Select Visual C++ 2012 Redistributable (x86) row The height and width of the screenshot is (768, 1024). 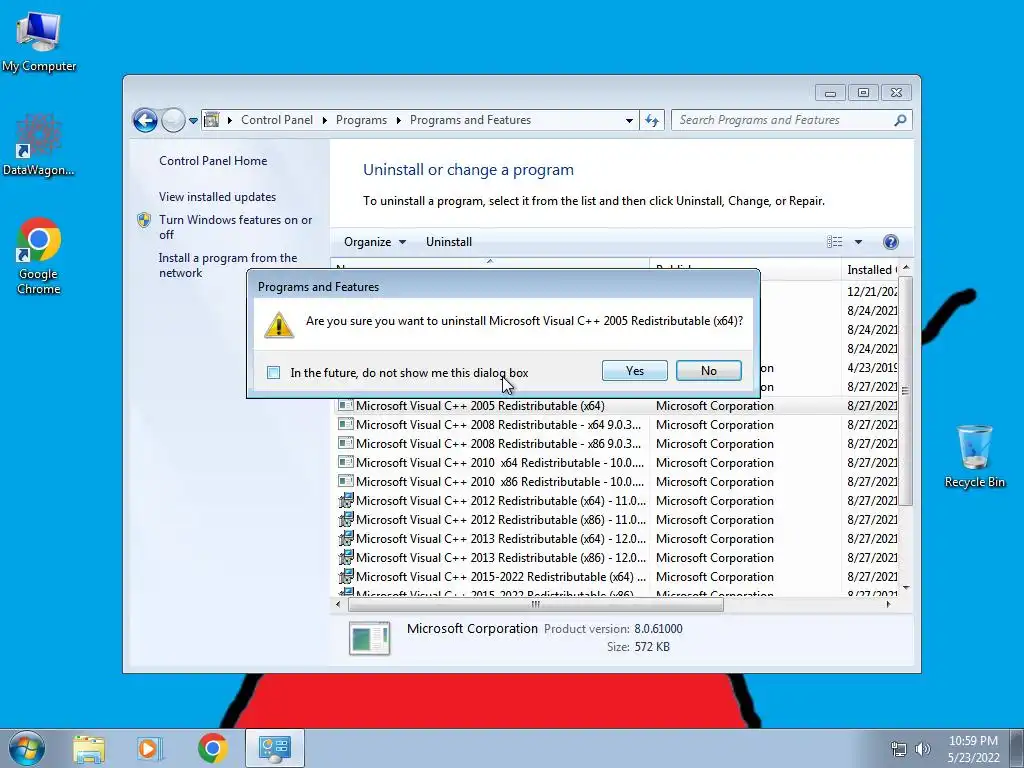point(616,519)
